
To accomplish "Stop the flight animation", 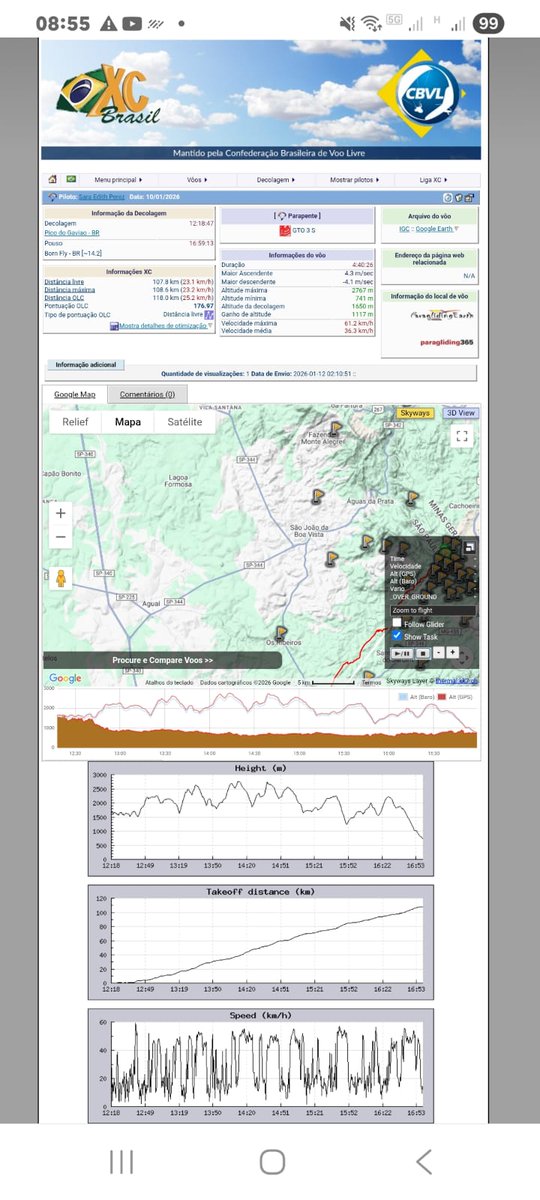I will point(423,652).
